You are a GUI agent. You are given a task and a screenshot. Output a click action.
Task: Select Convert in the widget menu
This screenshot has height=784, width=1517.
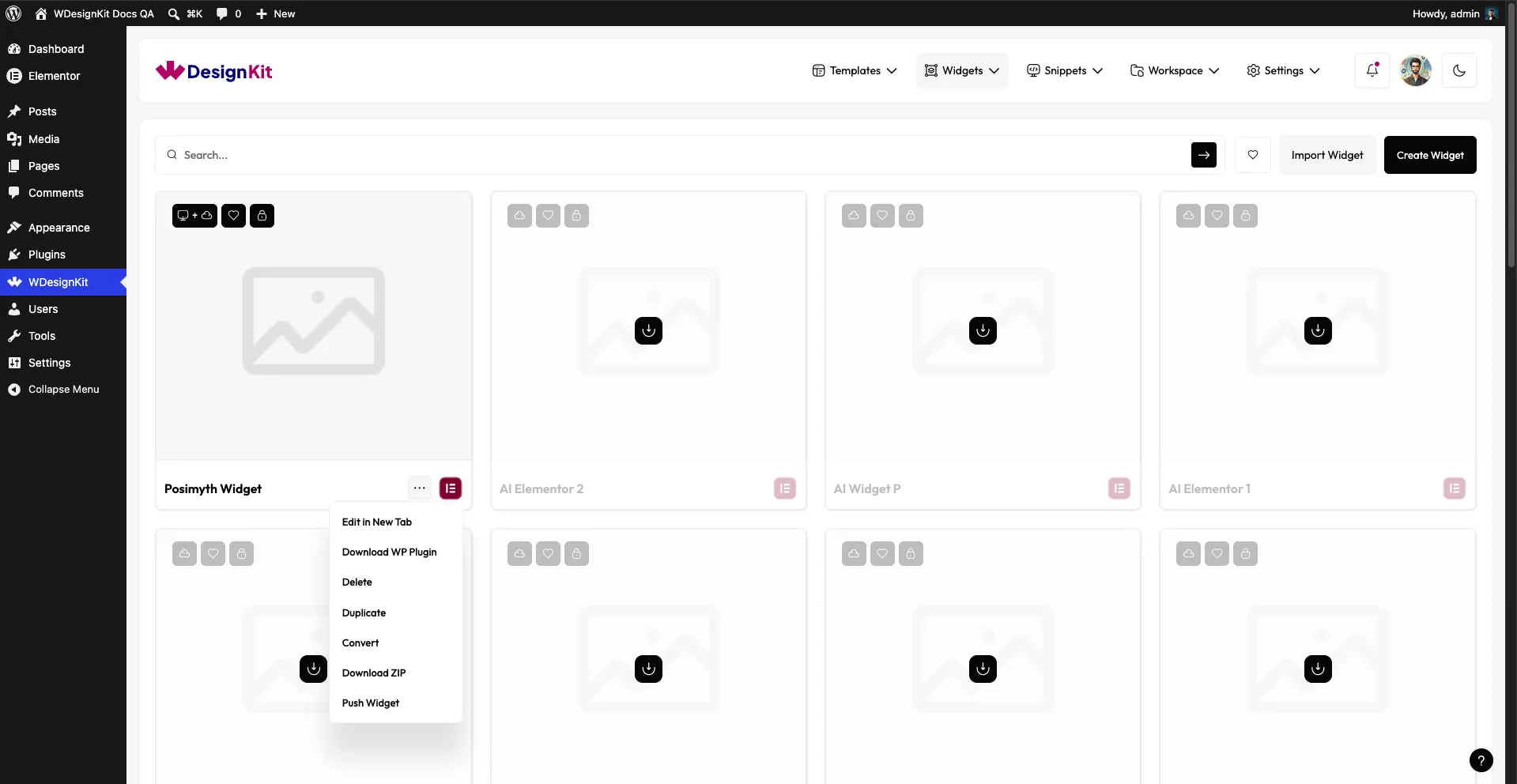360,643
